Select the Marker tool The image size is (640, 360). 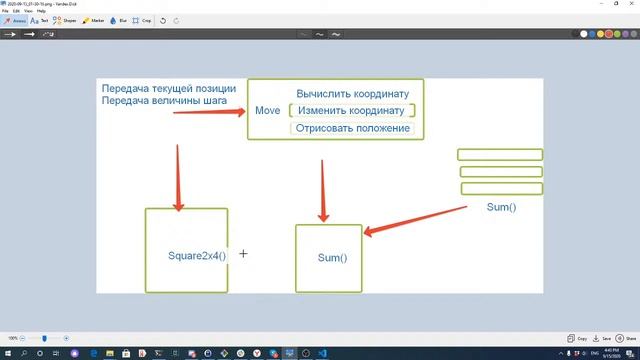[x=93, y=20]
